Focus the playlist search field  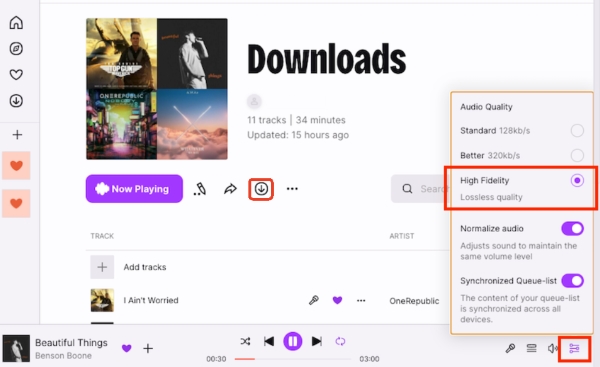pyautogui.click(x=420, y=189)
